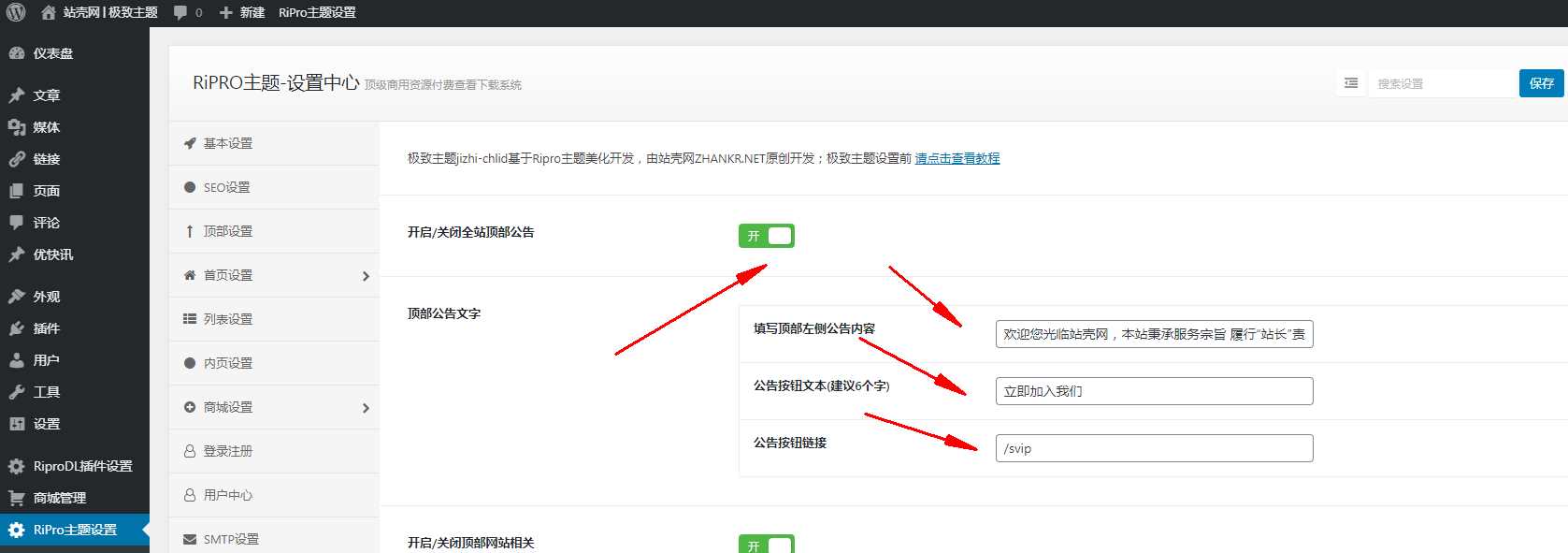This screenshot has height=553, width=1568.
Task: Click the 文章 pushpin icon
Action: (16, 95)
